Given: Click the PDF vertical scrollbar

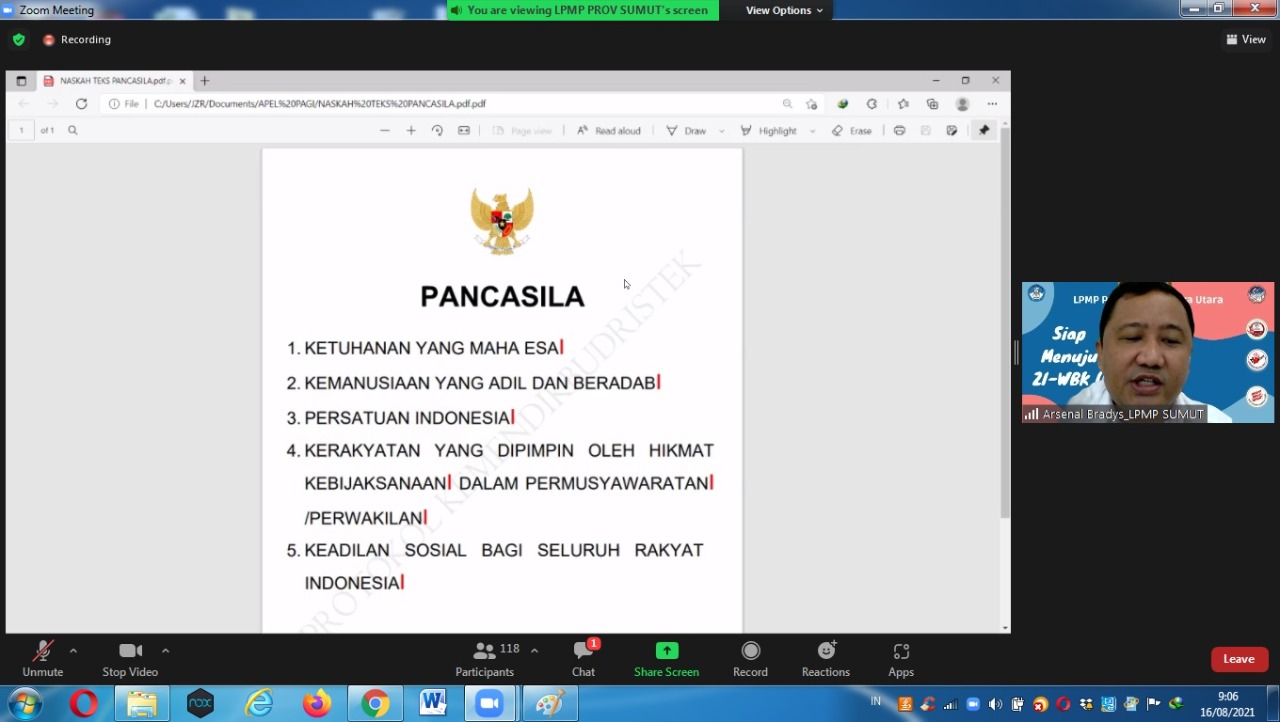Looking at the screenshot, I should [x=1005, y=322].
